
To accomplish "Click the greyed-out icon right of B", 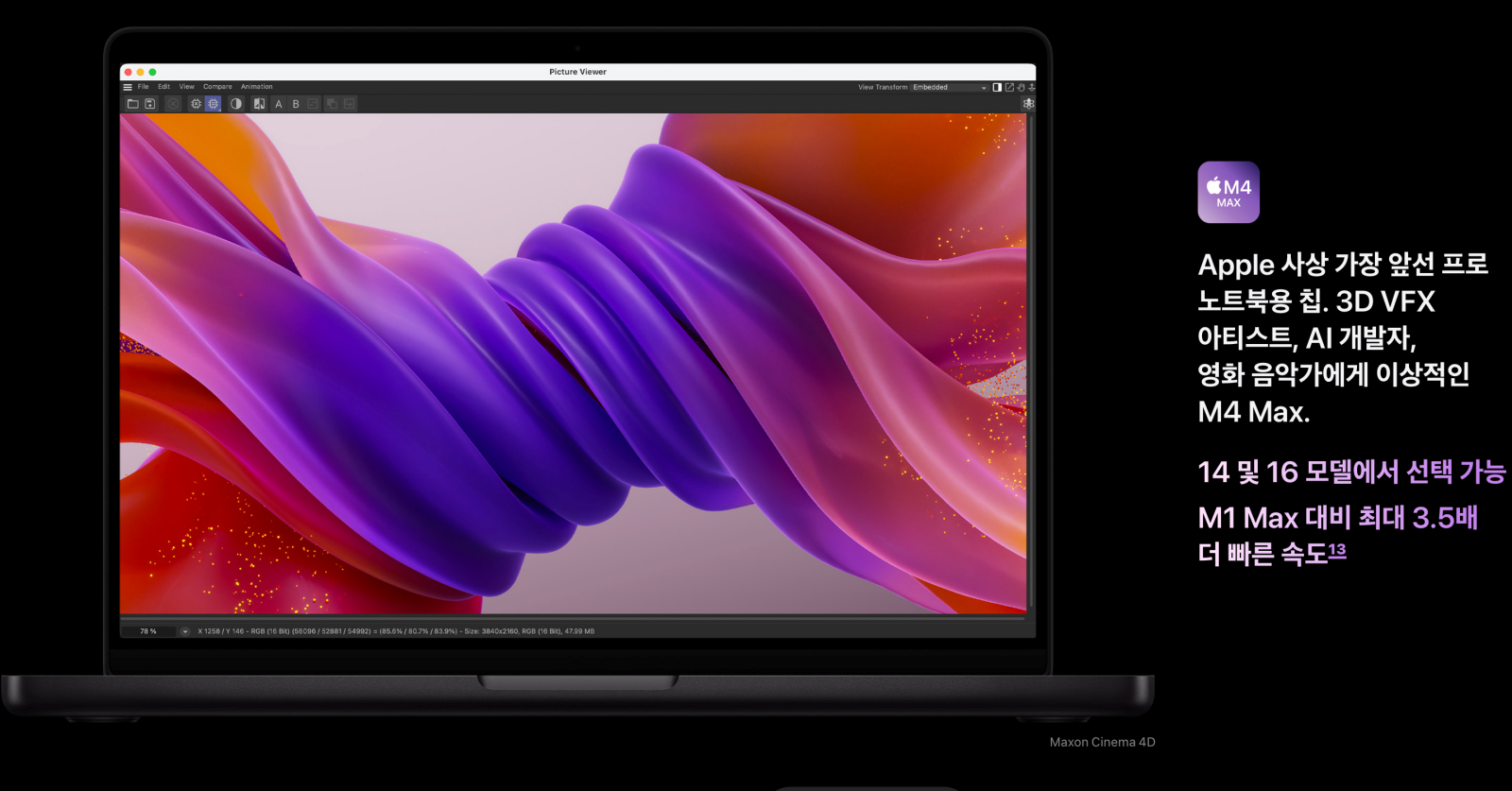I will coord(313,104).
